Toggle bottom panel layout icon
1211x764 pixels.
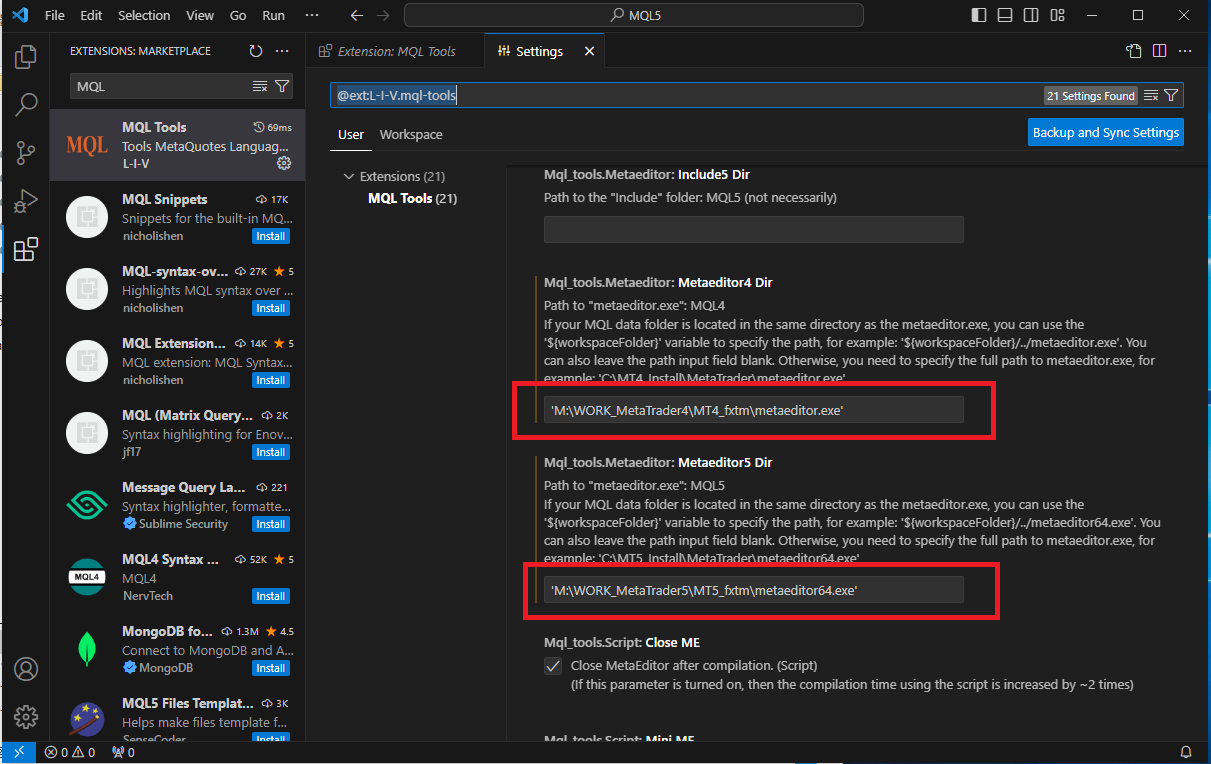coord(1004,15)
